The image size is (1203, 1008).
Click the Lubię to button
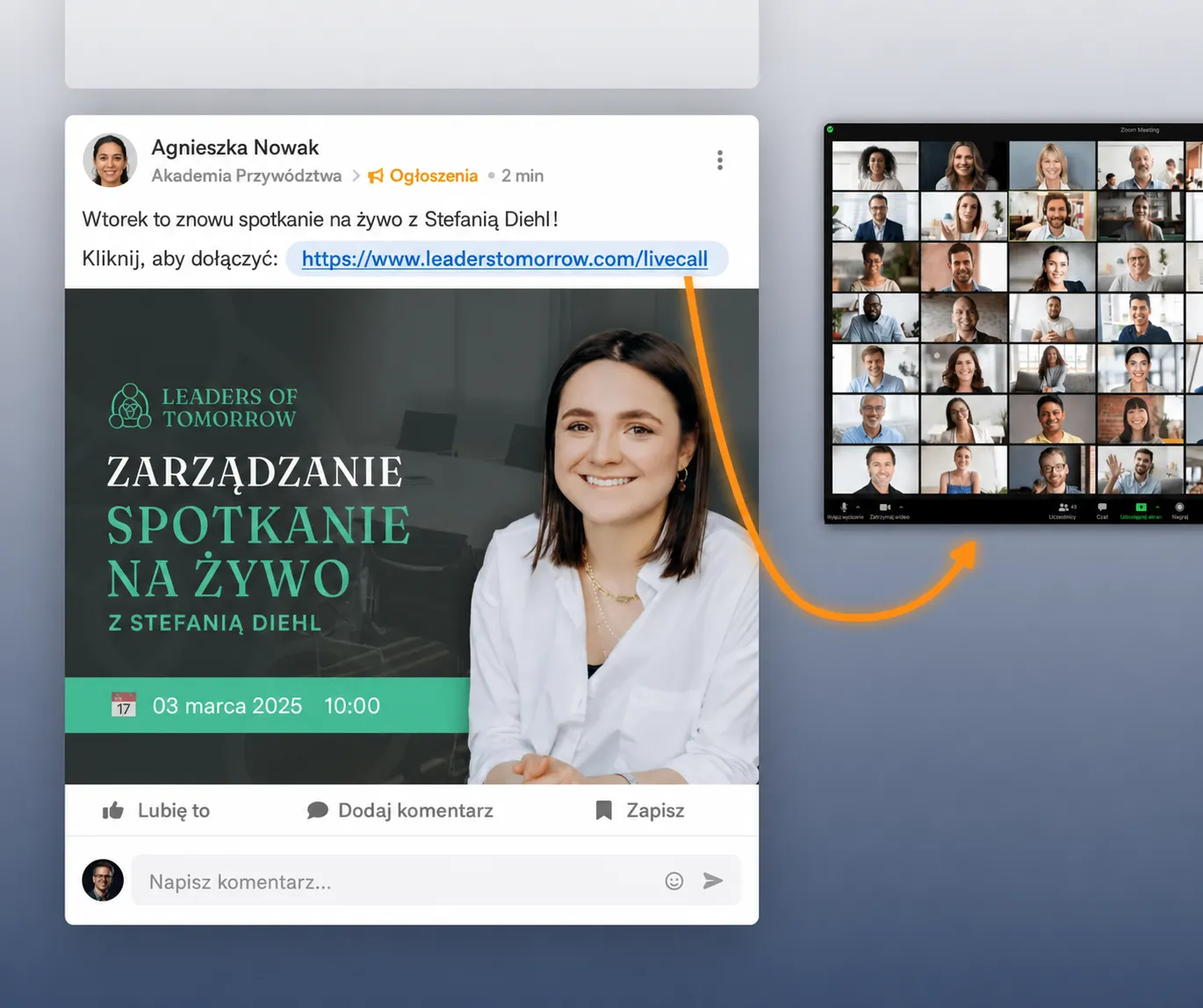point(156,810)
